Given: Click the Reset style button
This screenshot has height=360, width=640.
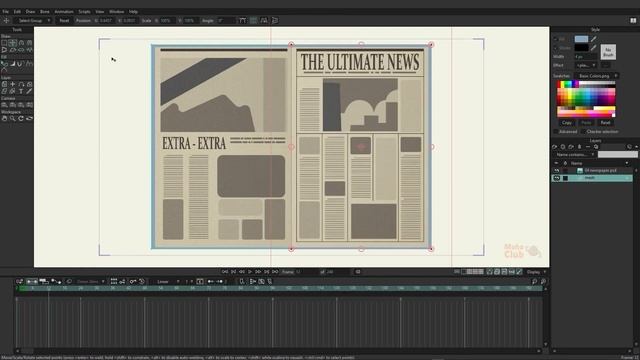Looking at the screenshot, I should pyautogui.click(x=605, y=123).
